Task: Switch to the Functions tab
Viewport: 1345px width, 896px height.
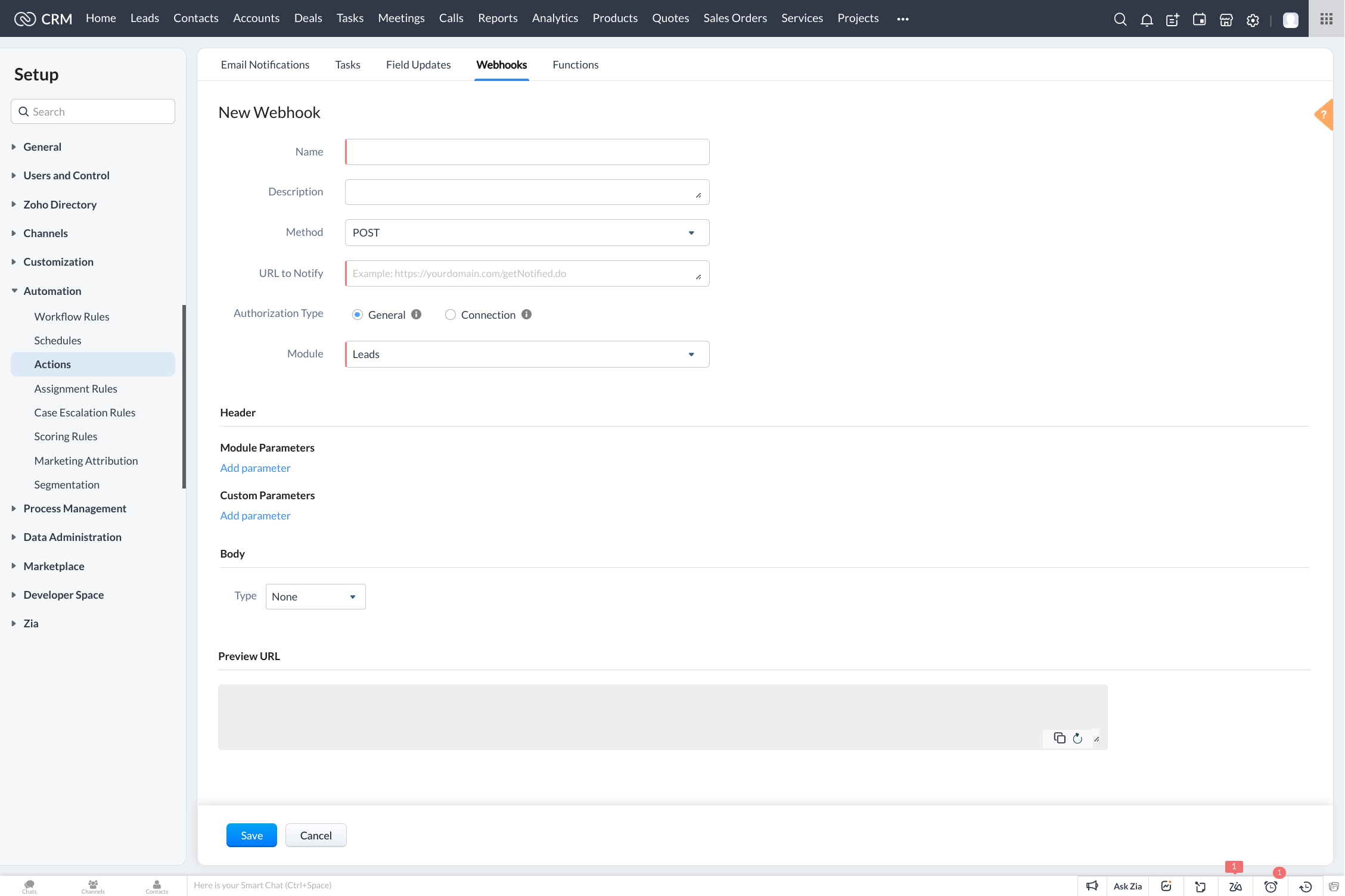Action: coord(575,64)
